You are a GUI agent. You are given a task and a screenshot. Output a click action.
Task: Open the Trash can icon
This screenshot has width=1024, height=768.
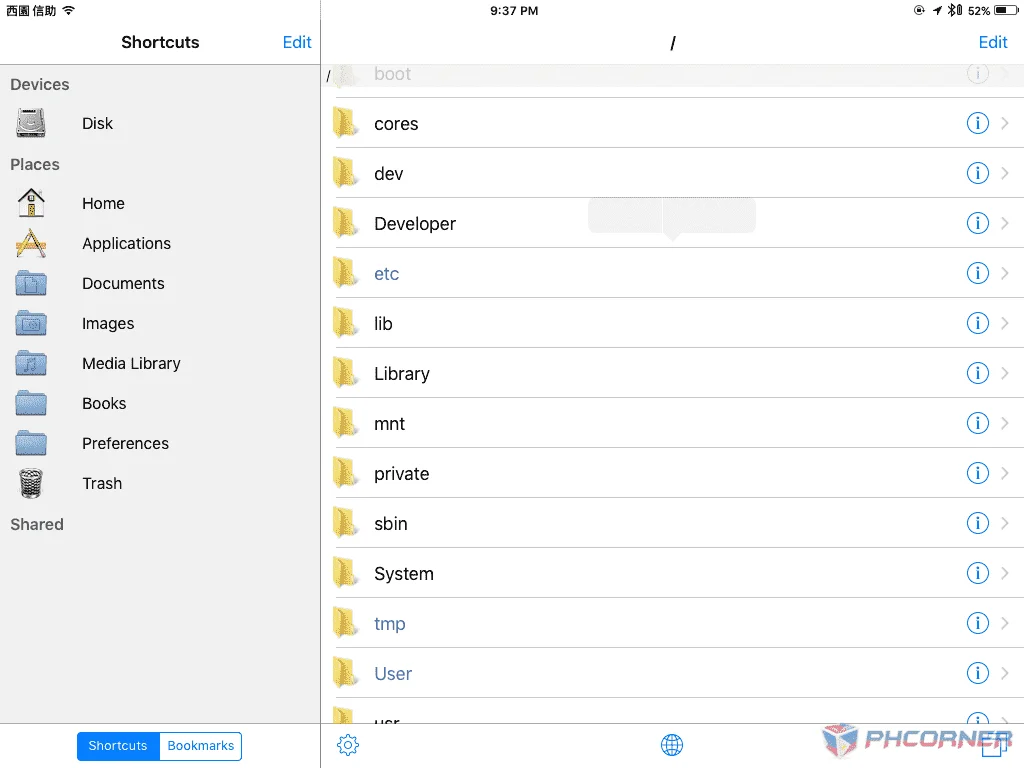point(31,483)
